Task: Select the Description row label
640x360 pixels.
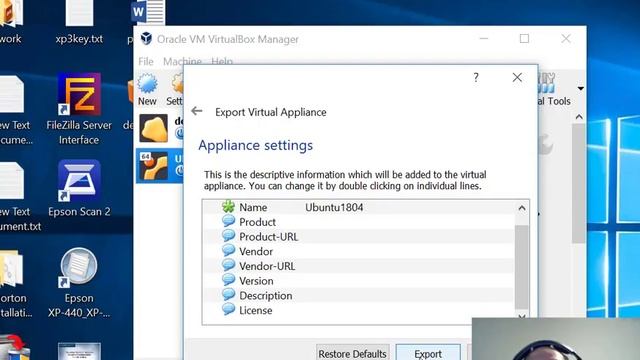Action: (x=266, y=296)
